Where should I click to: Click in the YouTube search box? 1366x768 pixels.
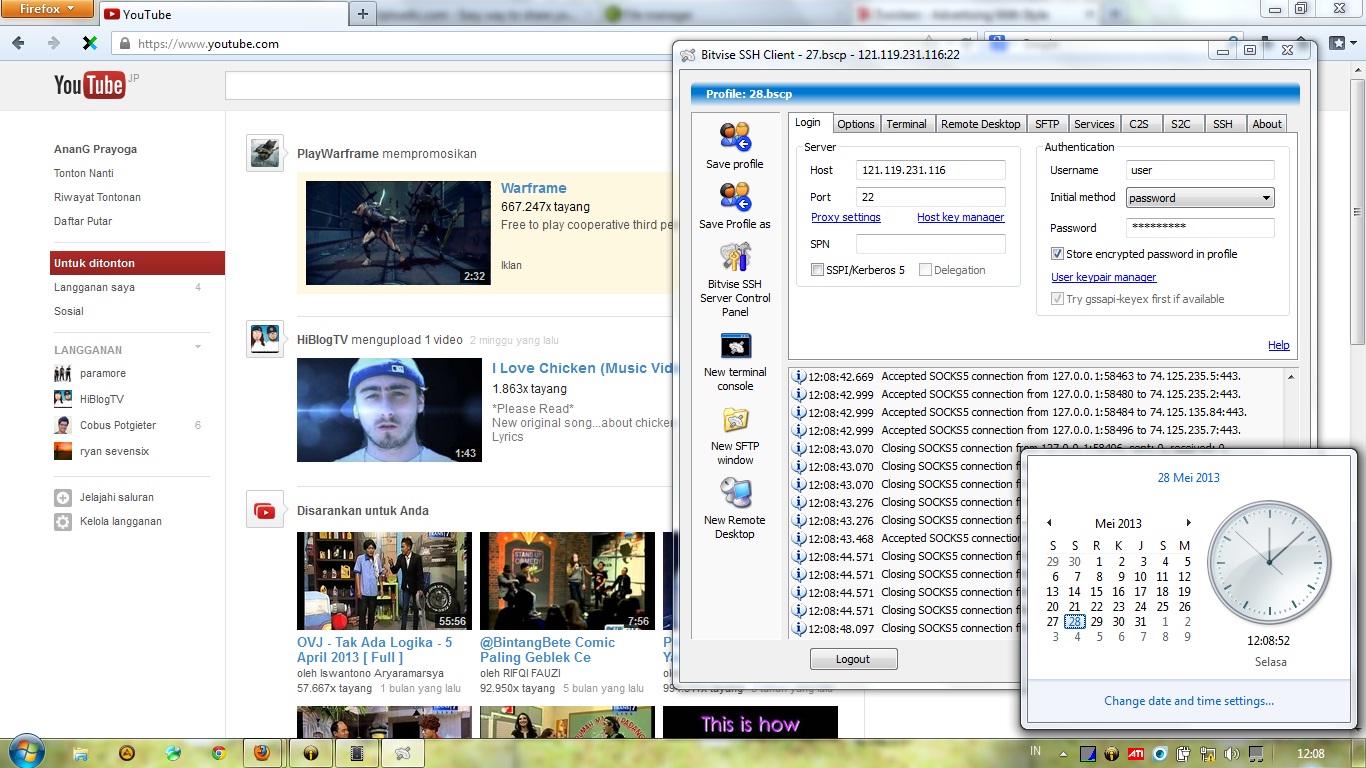(x=450, y=86)
